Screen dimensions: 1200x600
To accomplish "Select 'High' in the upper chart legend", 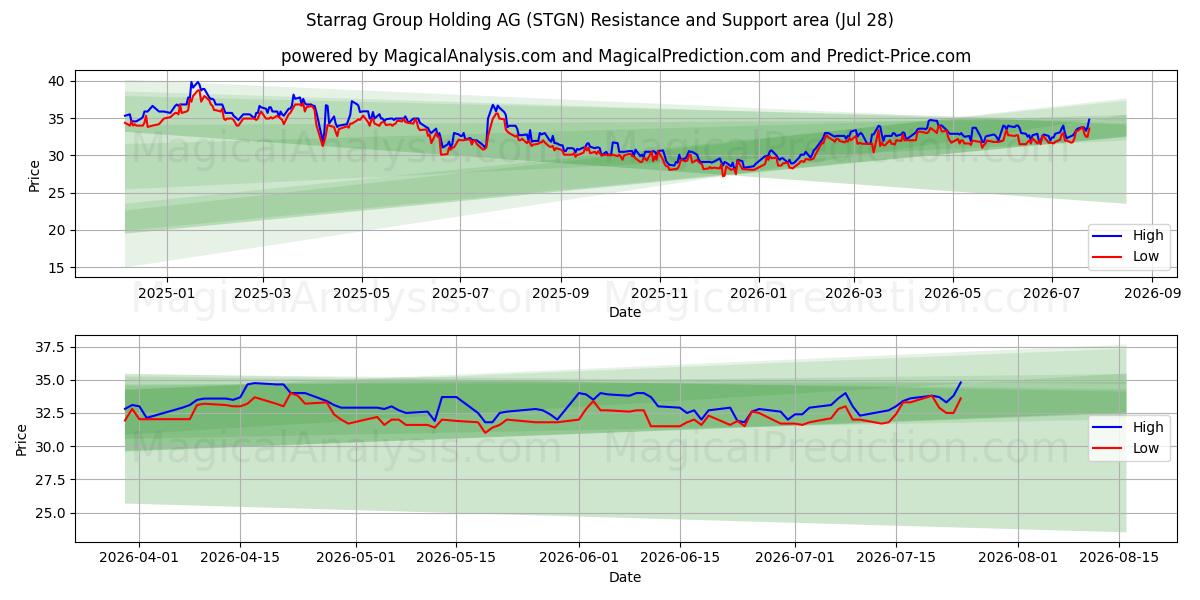I will 1148,235.
